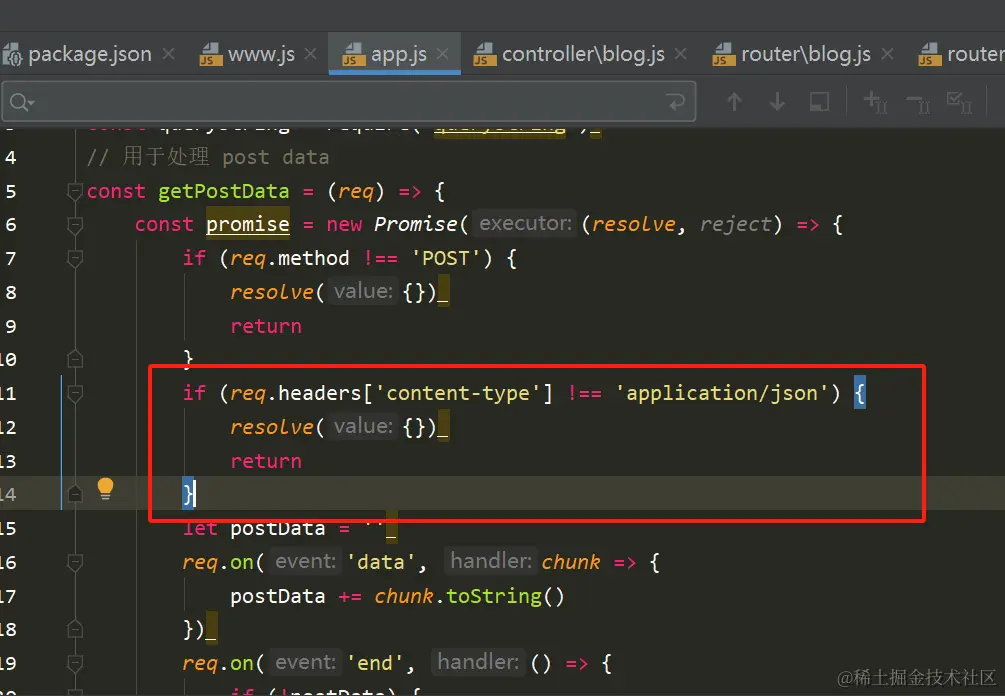Screen dimensions: 1005x696
Task: Add selection for next occurrence icon
Action: pyautogui.click(x=876, y=101)
